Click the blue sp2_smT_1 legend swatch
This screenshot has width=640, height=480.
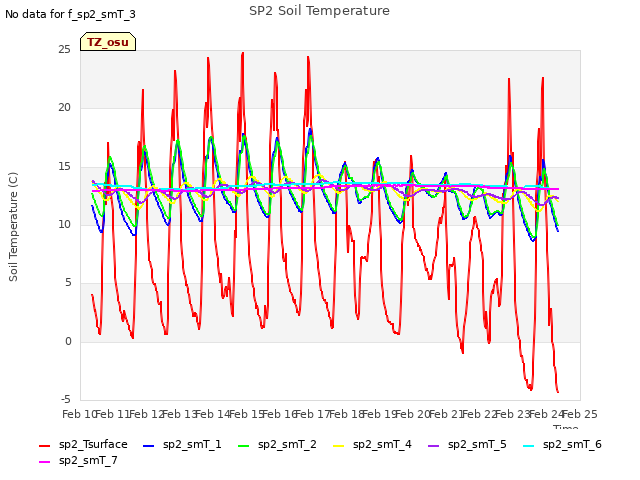point(149,446)
